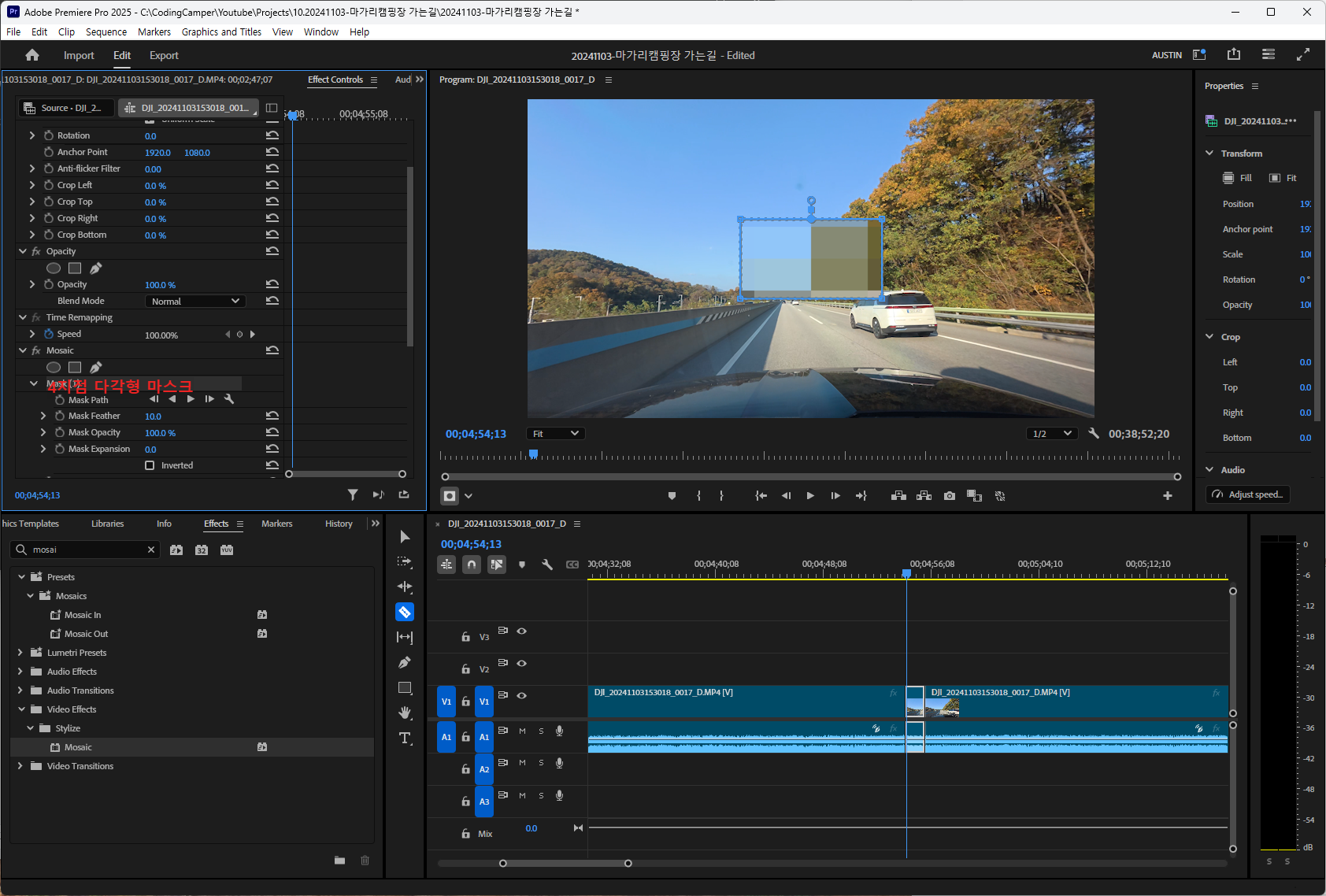The width and height of the screenshot is (1326, 896).
Task: Select the Track Select Forward tool
Action: (x=405, y=562)
